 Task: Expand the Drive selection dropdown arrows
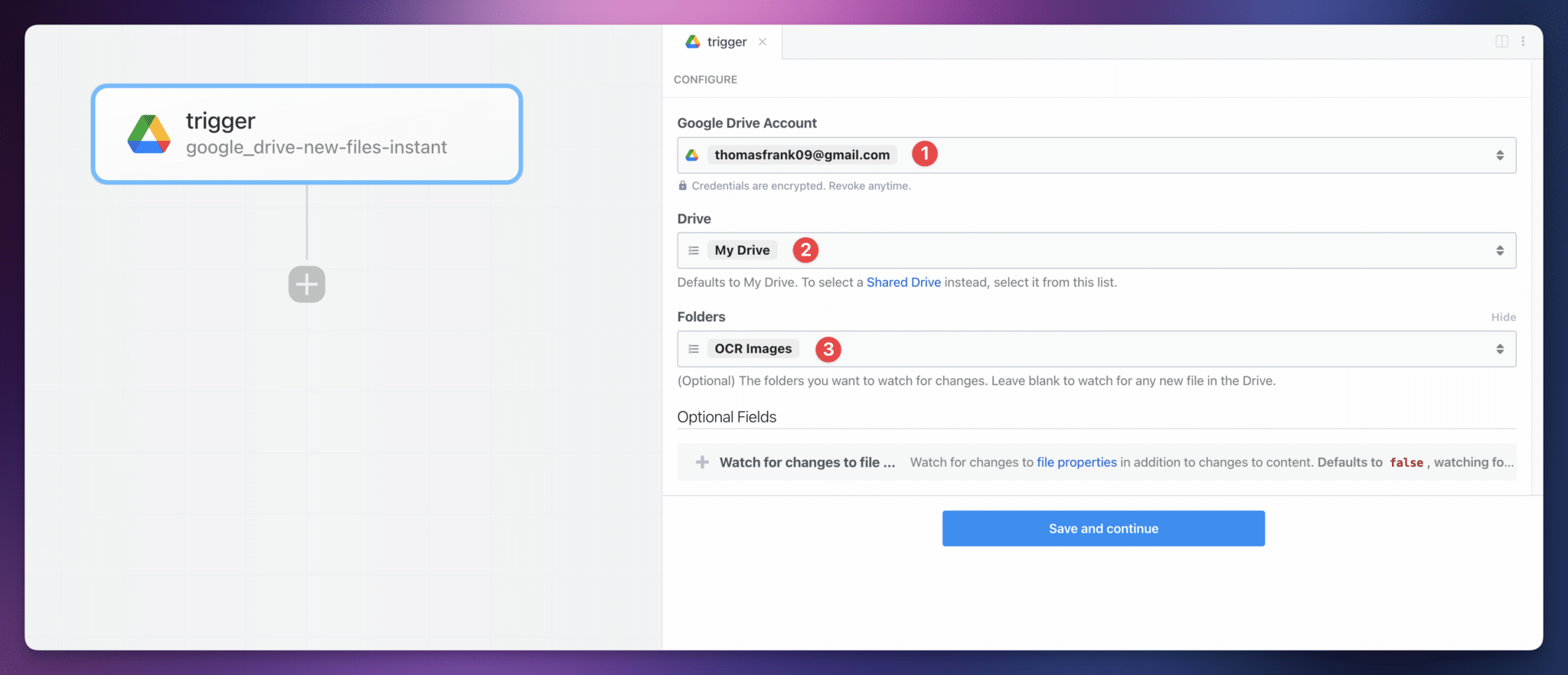1499,250
